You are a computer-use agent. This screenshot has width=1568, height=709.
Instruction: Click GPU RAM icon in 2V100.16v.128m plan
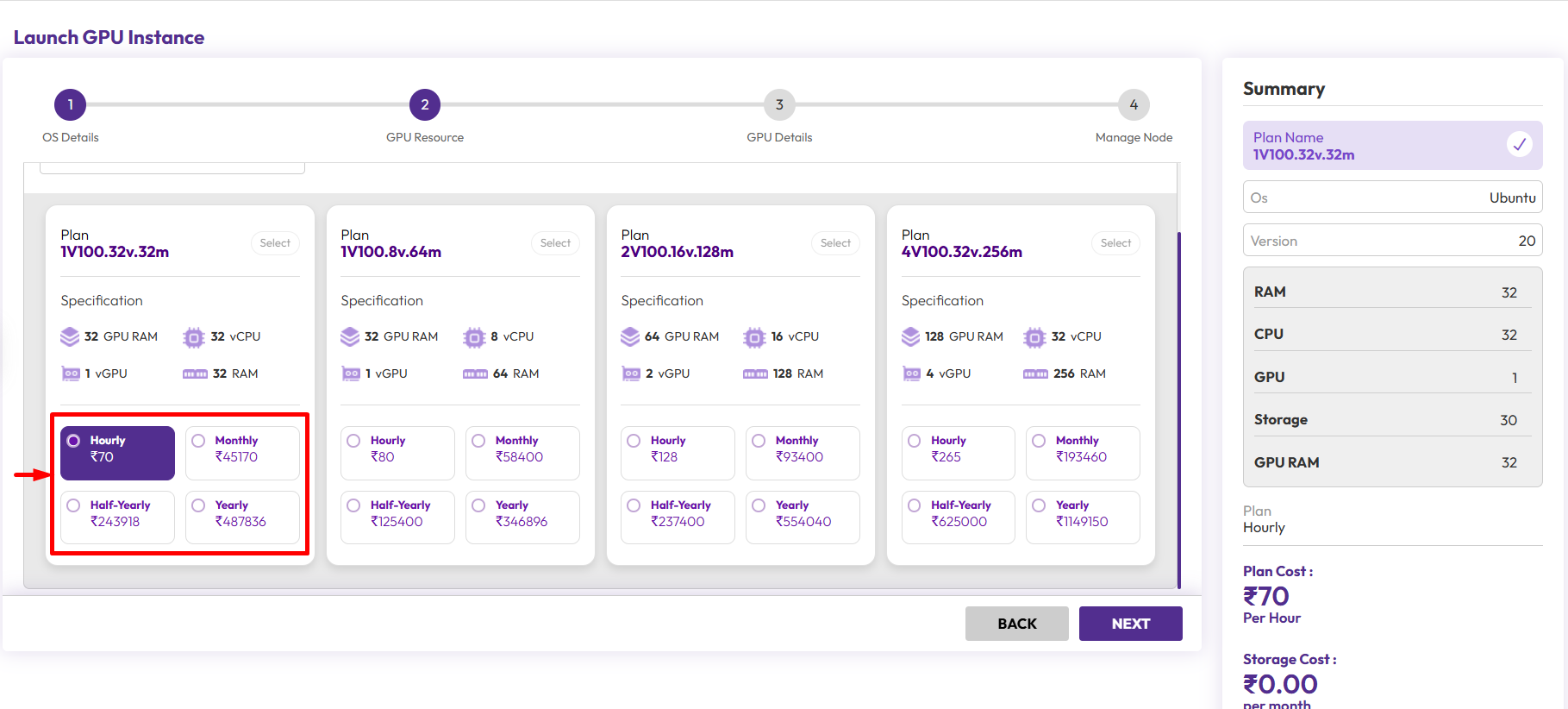[x=630, y=336]
